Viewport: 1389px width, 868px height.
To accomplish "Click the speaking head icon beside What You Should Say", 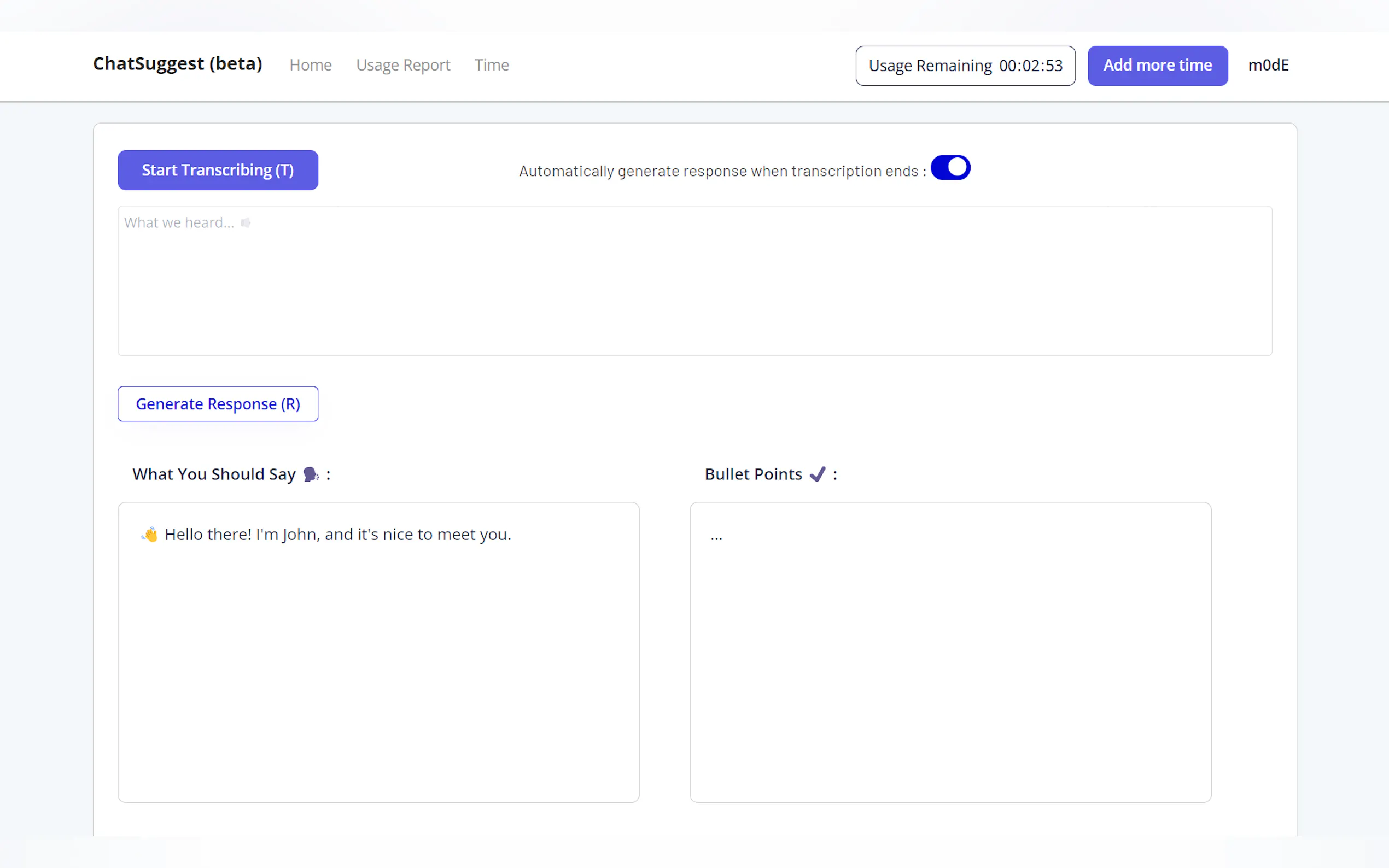I will pyautogui.click(x=311, y=474).
